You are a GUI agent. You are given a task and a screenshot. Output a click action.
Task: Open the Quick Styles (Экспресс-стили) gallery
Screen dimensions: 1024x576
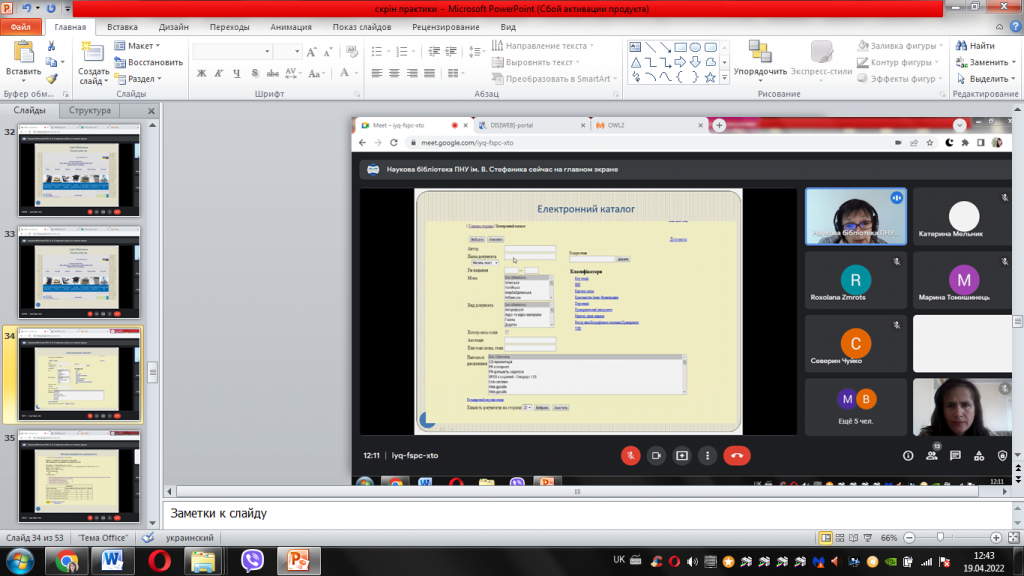(x=822, y=59)
